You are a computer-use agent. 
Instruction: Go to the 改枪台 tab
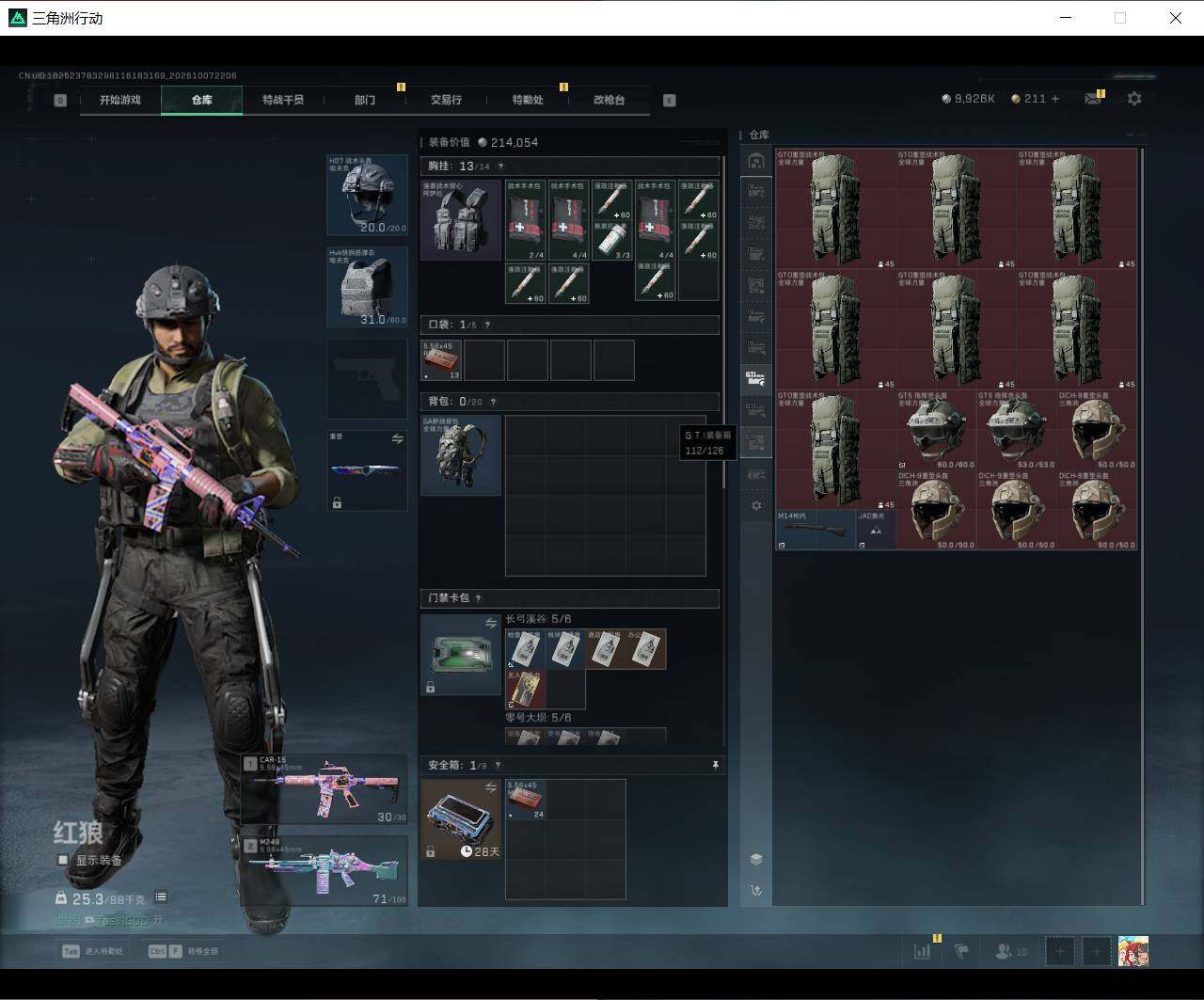pyautogui.click(x=609, y=100)
